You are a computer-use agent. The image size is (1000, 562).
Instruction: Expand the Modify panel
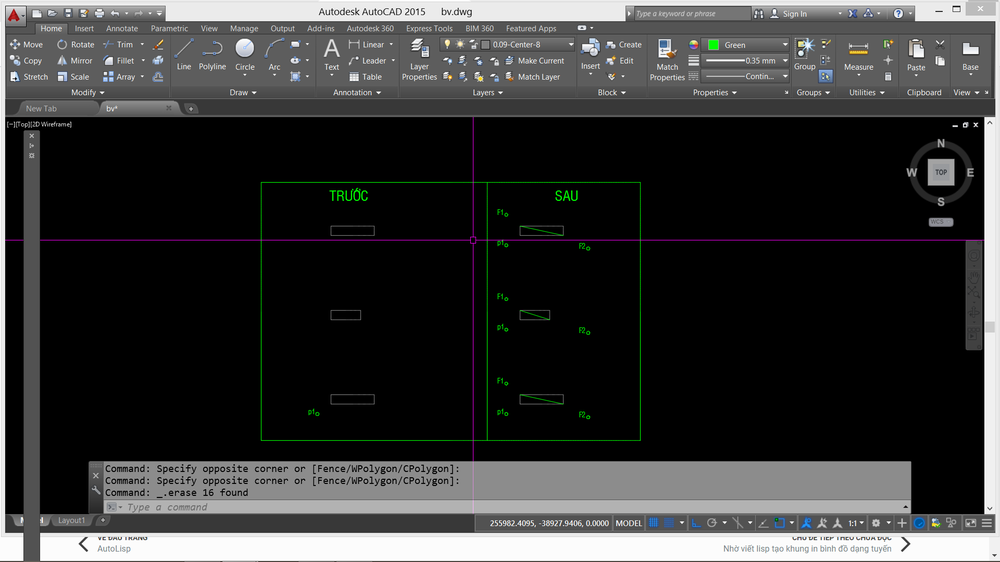click(x=87, y=92)
